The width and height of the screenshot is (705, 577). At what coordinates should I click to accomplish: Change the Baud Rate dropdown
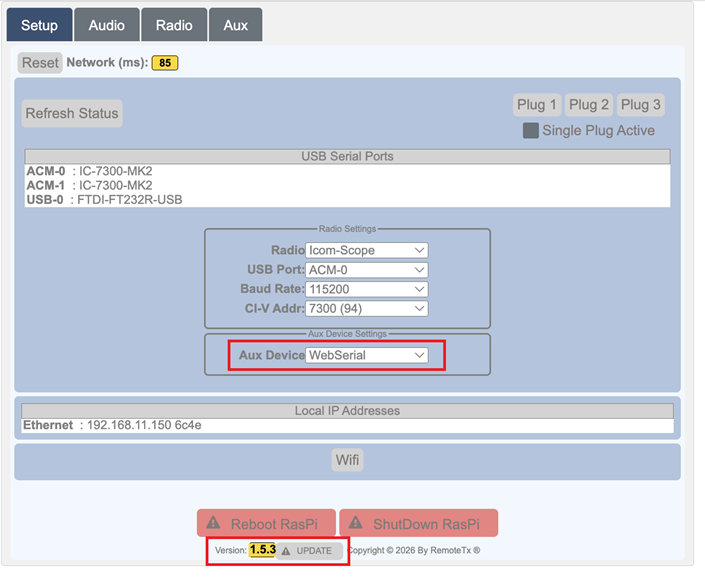(x=367, y=289)
